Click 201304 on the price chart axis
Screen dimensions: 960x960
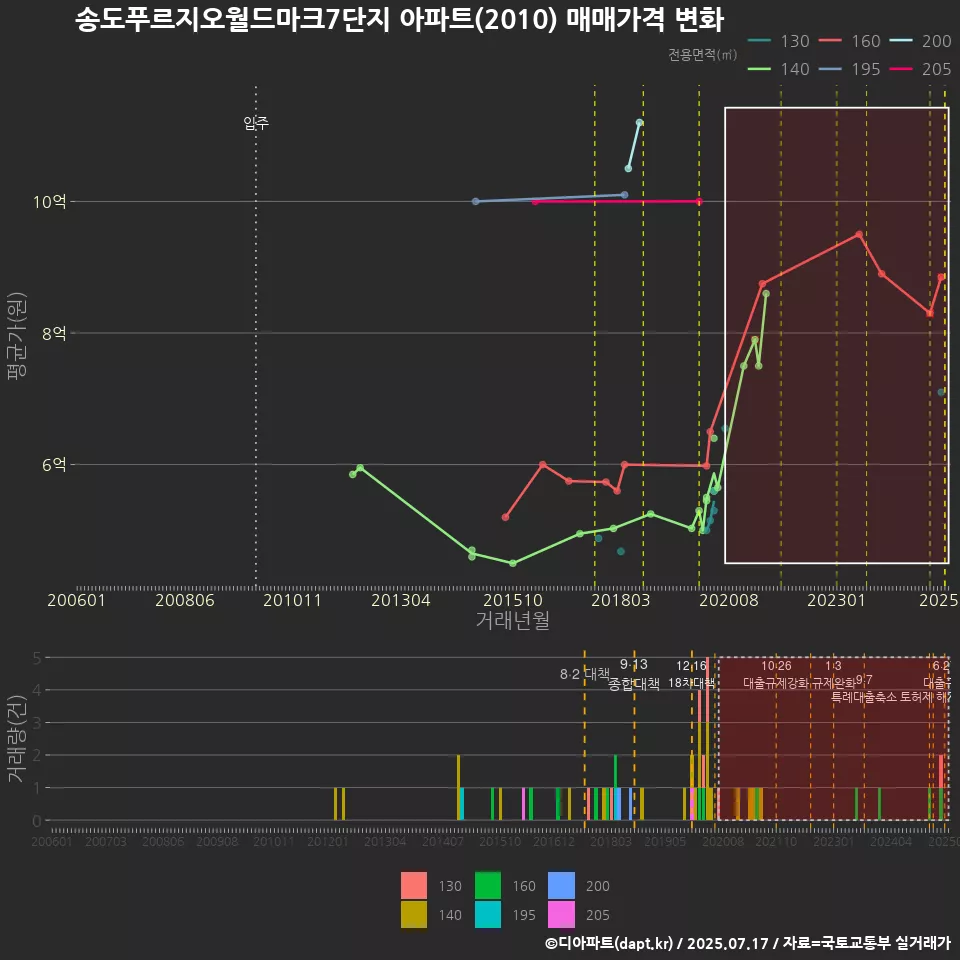[401, 600]
